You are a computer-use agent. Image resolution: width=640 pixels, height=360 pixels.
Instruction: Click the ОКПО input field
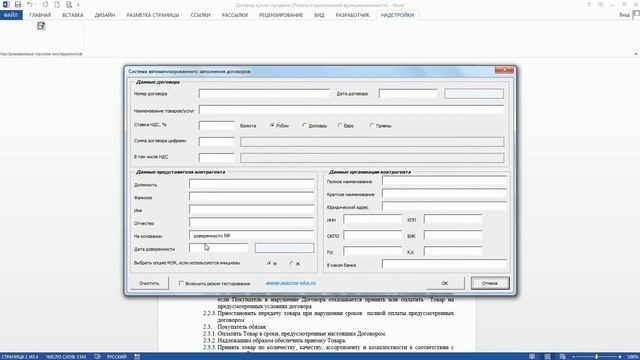(x=373, y=236)
